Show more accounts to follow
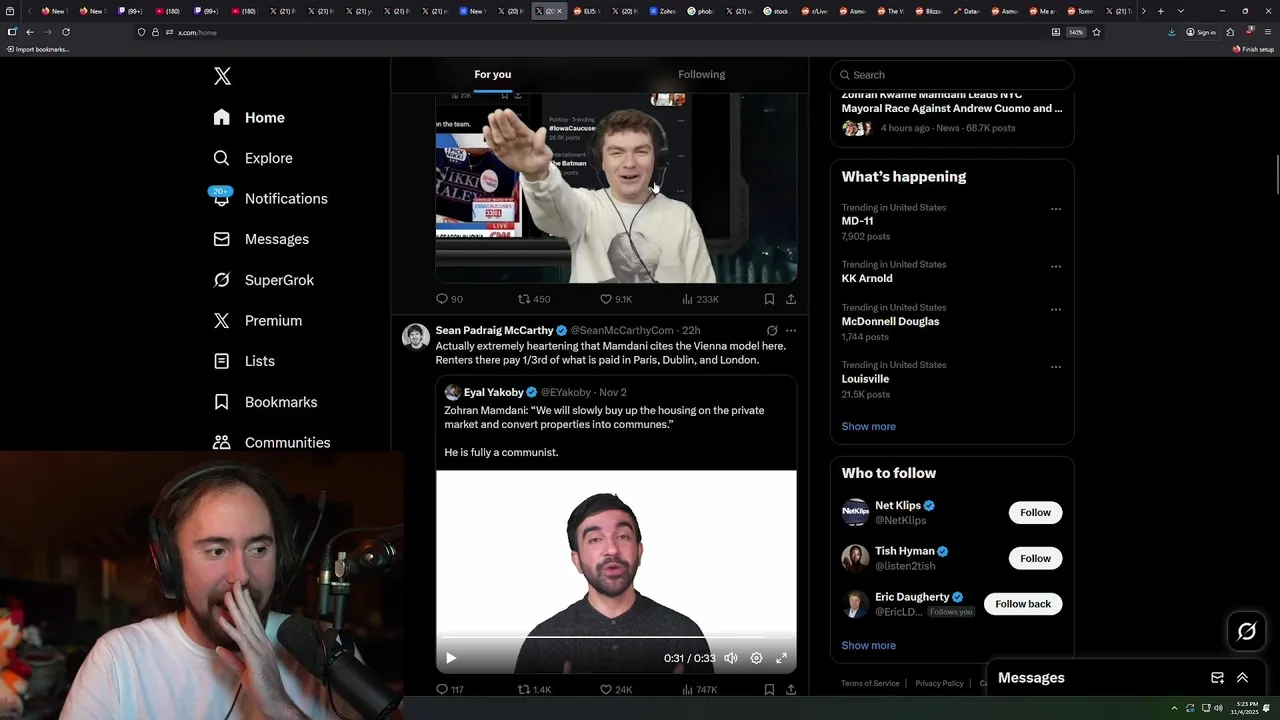 coord(868,645)
